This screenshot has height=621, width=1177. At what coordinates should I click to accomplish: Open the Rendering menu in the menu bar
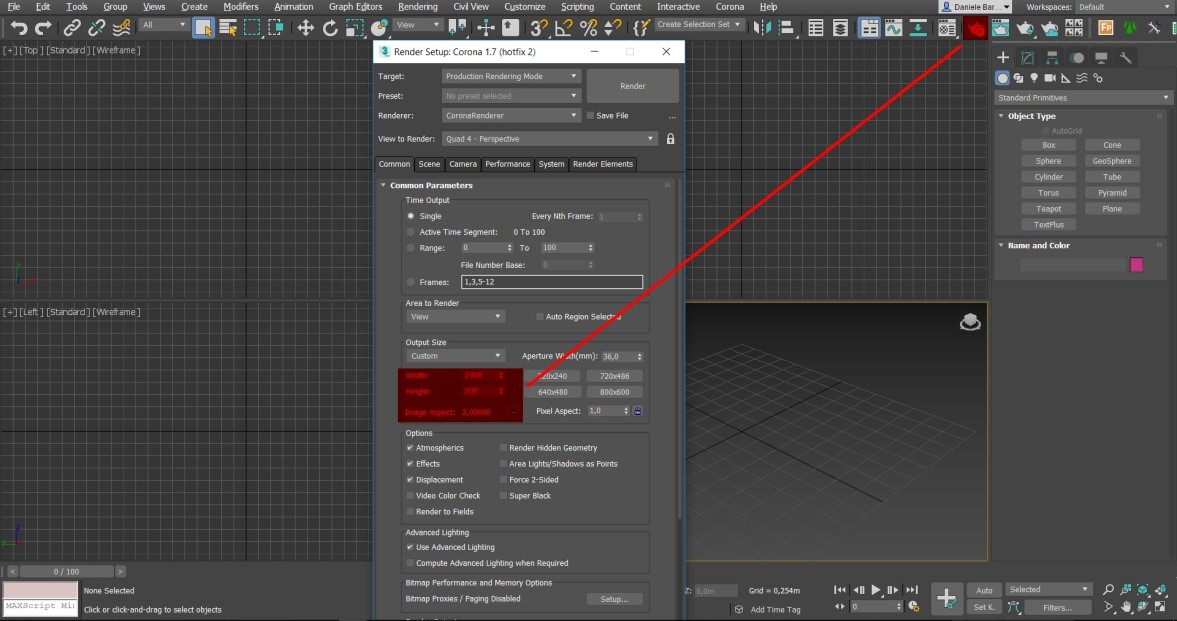pyautogui.click(x=417, y=7)
